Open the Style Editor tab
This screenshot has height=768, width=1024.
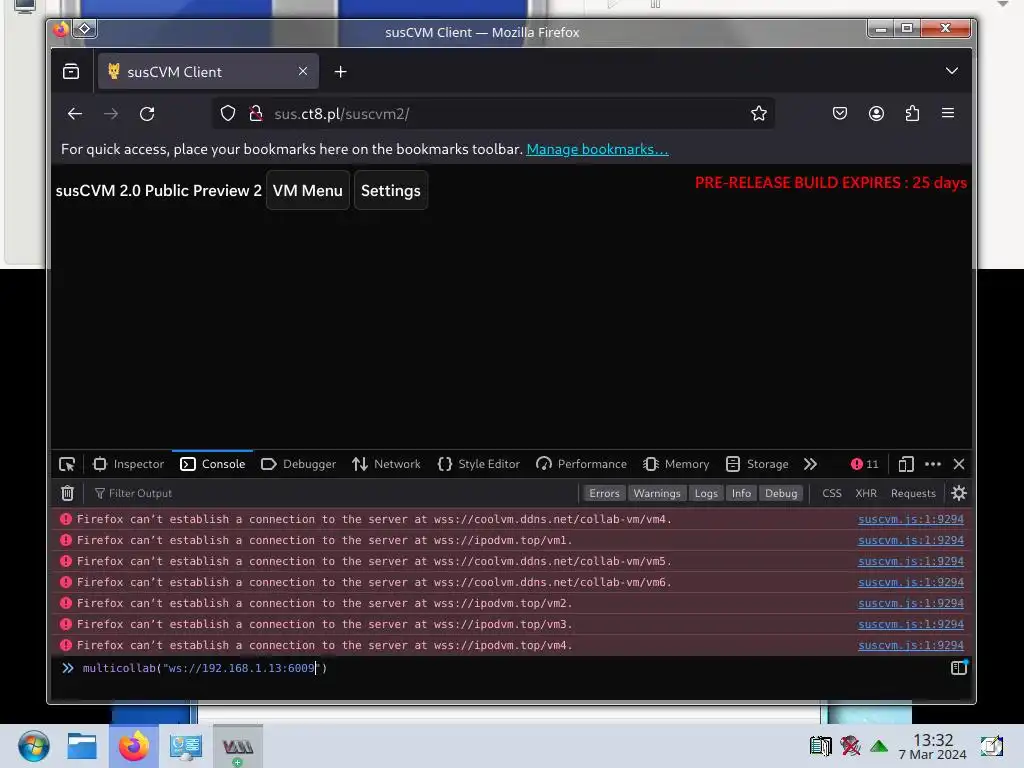pos(479,464)
